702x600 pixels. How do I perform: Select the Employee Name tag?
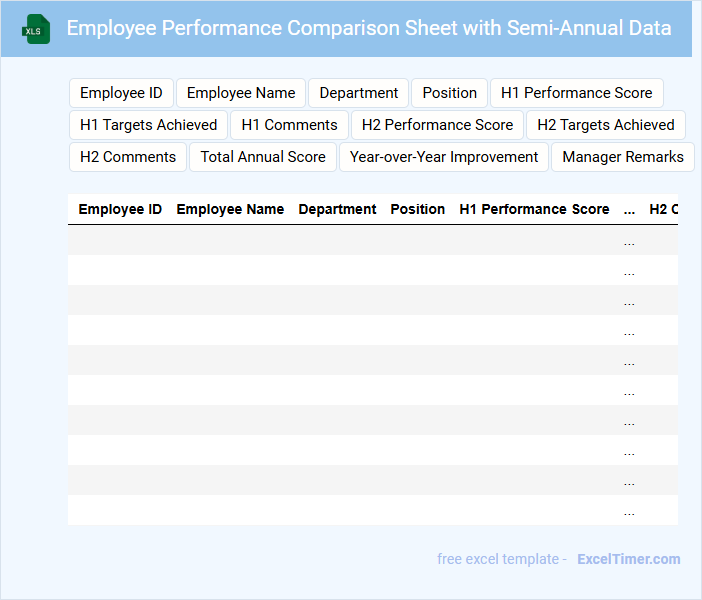241,93
